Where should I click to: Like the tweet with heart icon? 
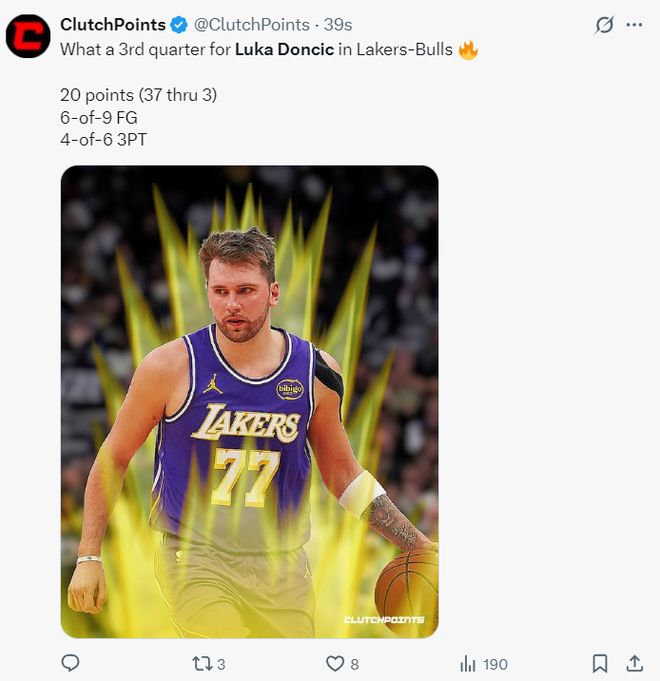(335, 663)
